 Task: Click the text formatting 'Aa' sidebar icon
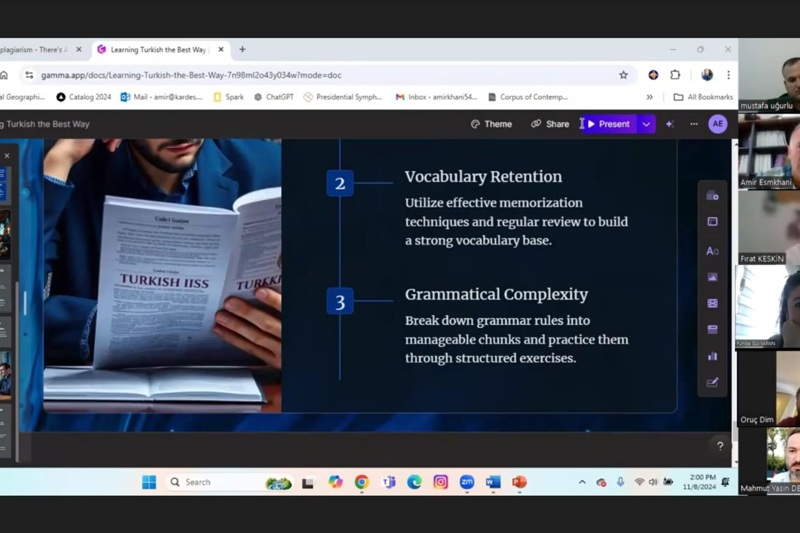pyautogui.click(x=712, y=250)
